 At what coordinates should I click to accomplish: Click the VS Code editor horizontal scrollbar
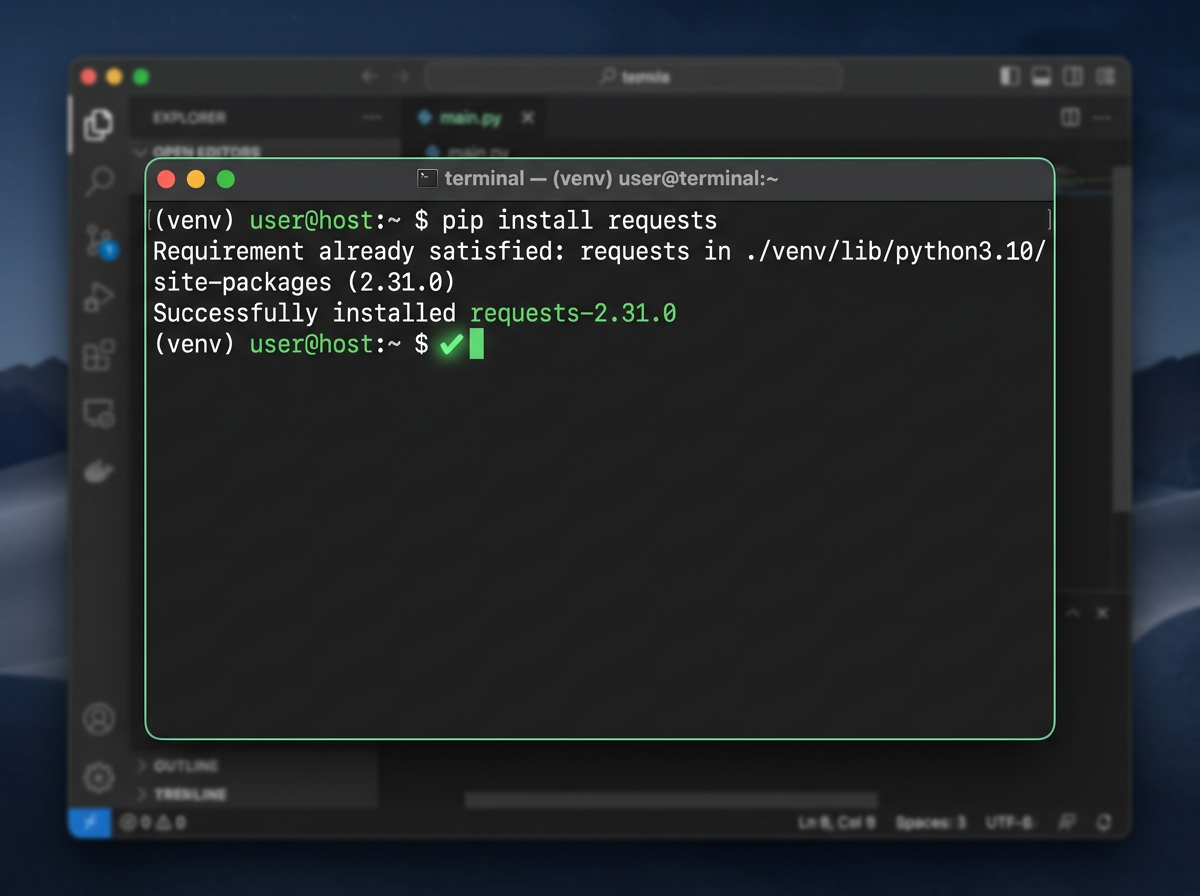tap(671, 800)
